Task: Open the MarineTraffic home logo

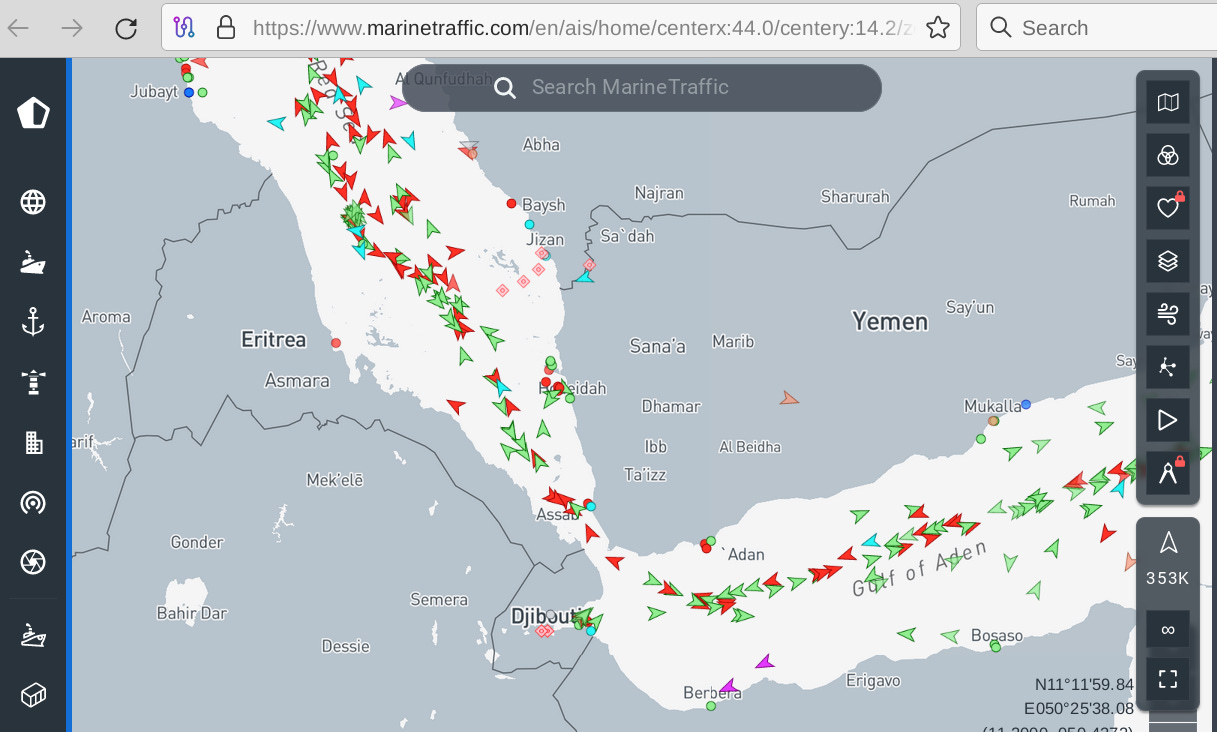Action: tap(33, 113)
